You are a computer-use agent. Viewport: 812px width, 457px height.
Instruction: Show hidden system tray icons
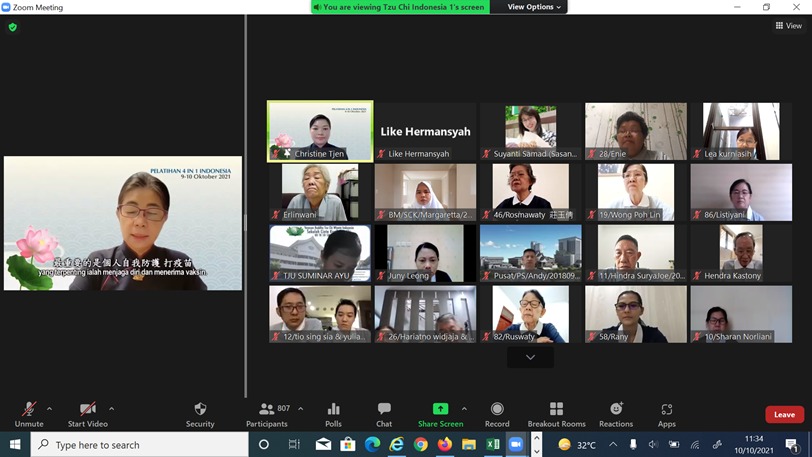coord(613,445)
